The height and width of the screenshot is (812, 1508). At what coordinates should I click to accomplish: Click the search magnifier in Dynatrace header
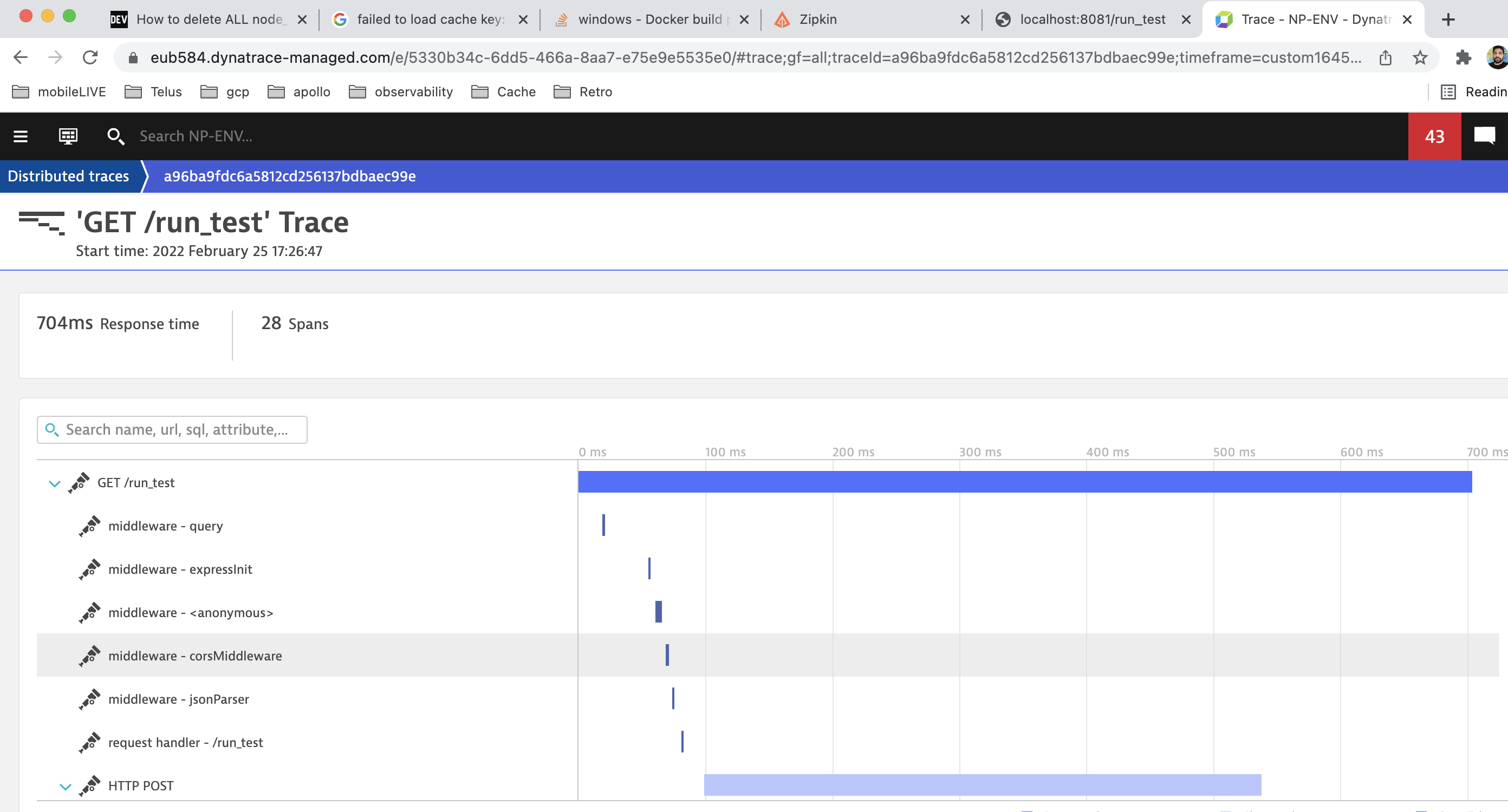click(115, 136)
